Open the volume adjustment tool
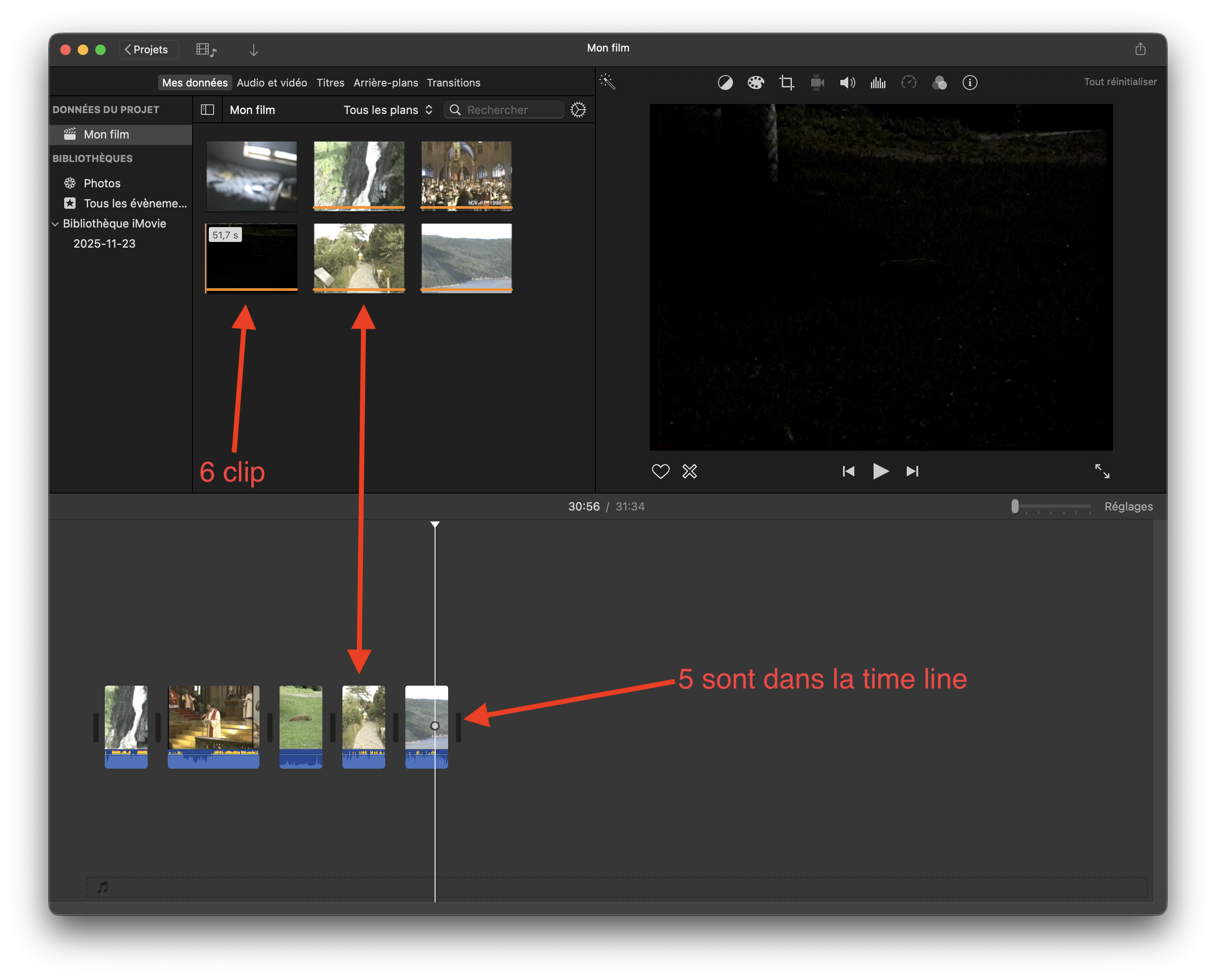 pos(847,83)
